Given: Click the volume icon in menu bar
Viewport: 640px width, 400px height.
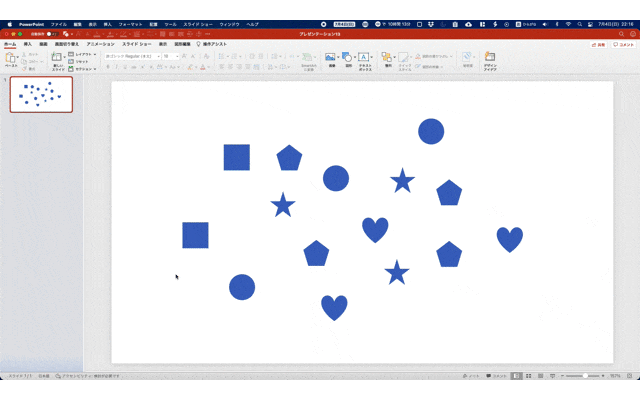Looking at the screenshot, I should pos(545,24).
